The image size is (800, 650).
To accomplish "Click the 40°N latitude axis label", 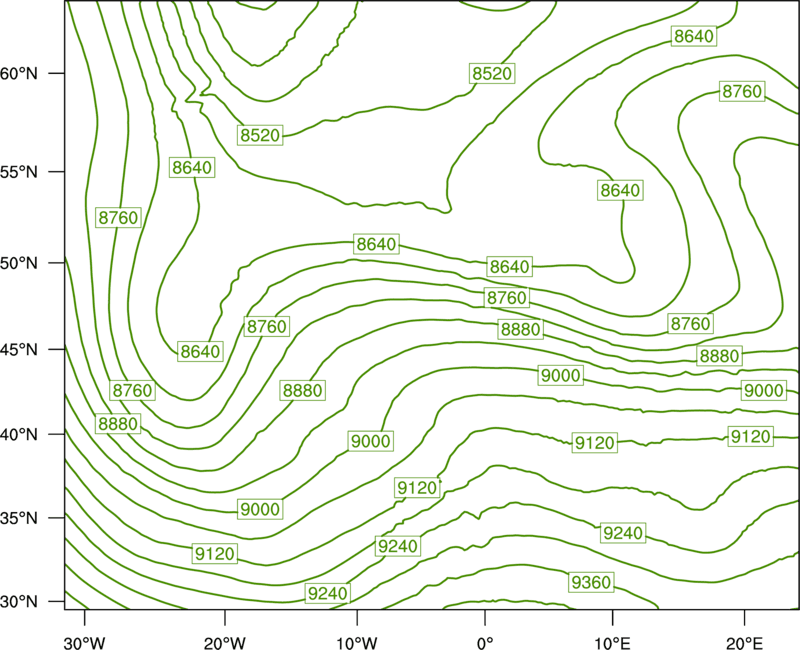I will [x=19, y=435].
